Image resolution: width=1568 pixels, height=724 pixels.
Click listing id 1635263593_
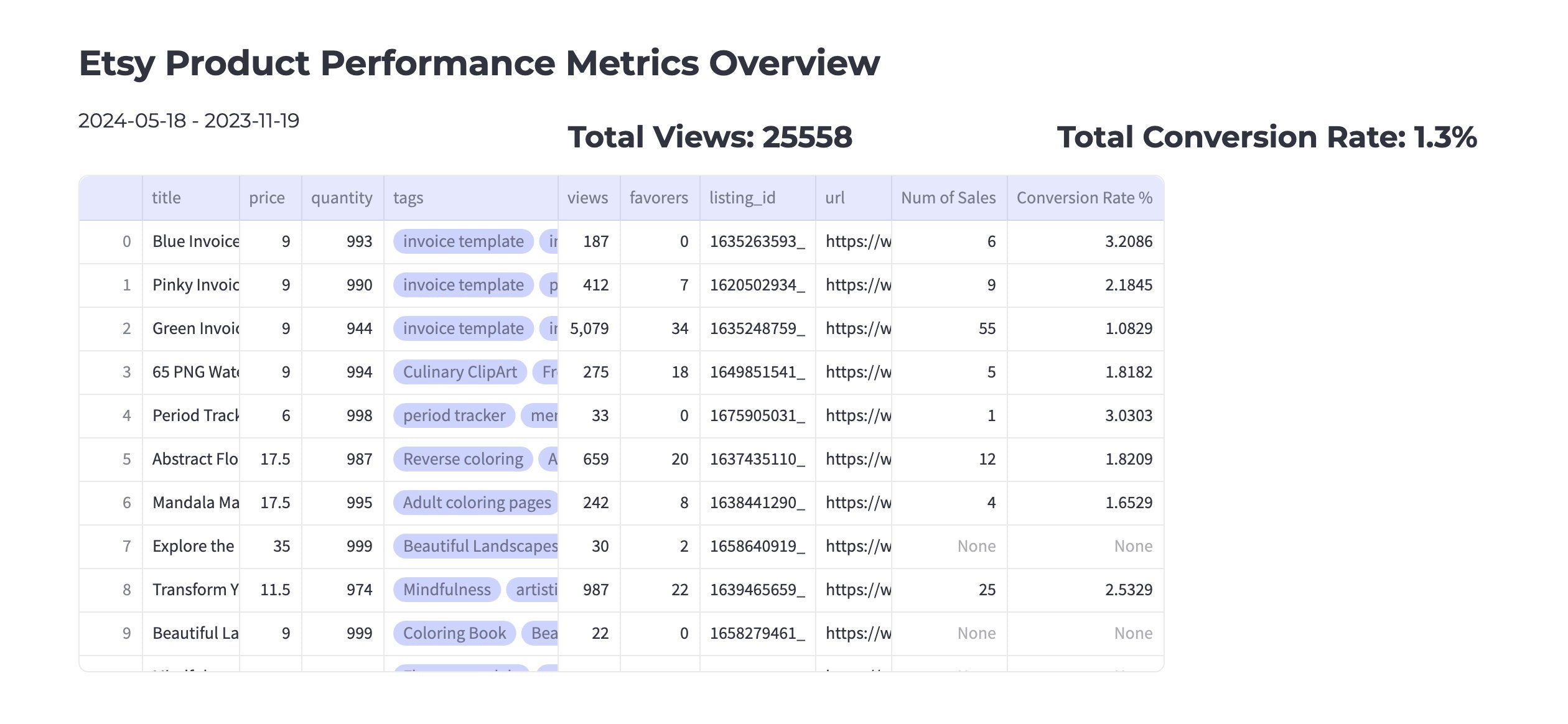point(758,242)
